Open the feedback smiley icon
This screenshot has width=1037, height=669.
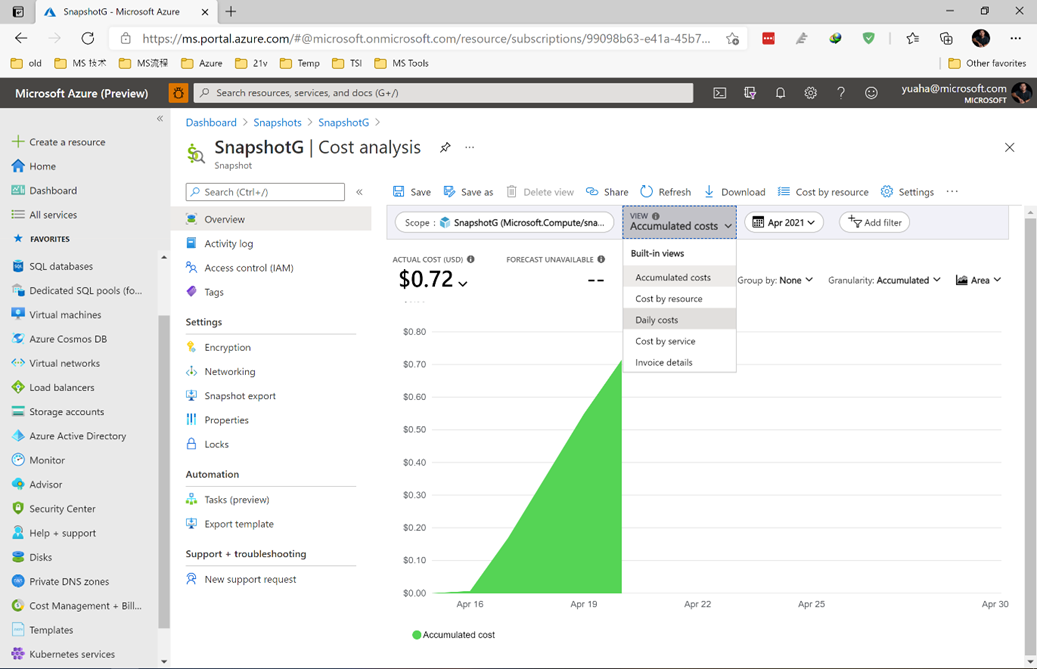[x=872, y=93]
